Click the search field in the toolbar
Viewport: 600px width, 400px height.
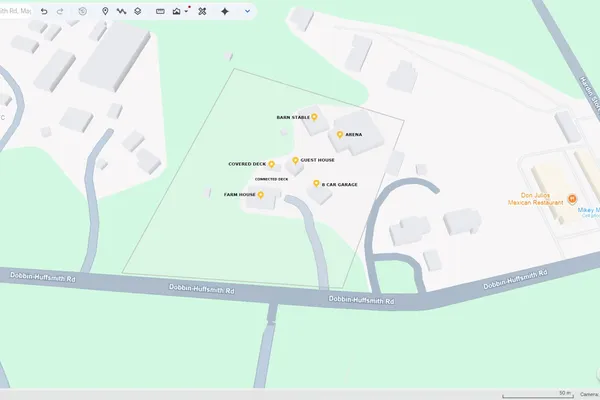(16, 11)
